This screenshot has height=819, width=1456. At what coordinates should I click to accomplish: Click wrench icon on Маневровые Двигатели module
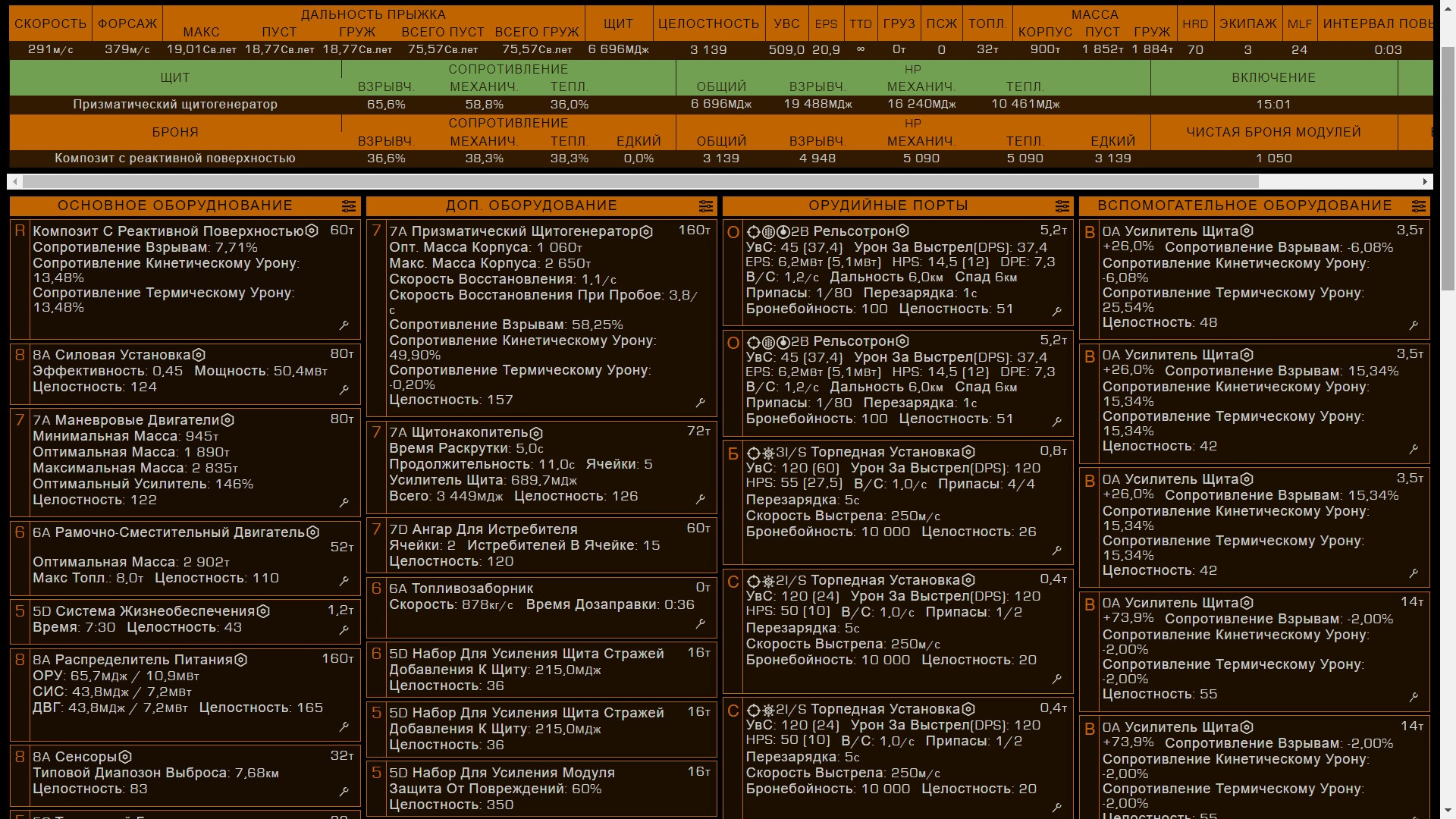coord(344,502)
